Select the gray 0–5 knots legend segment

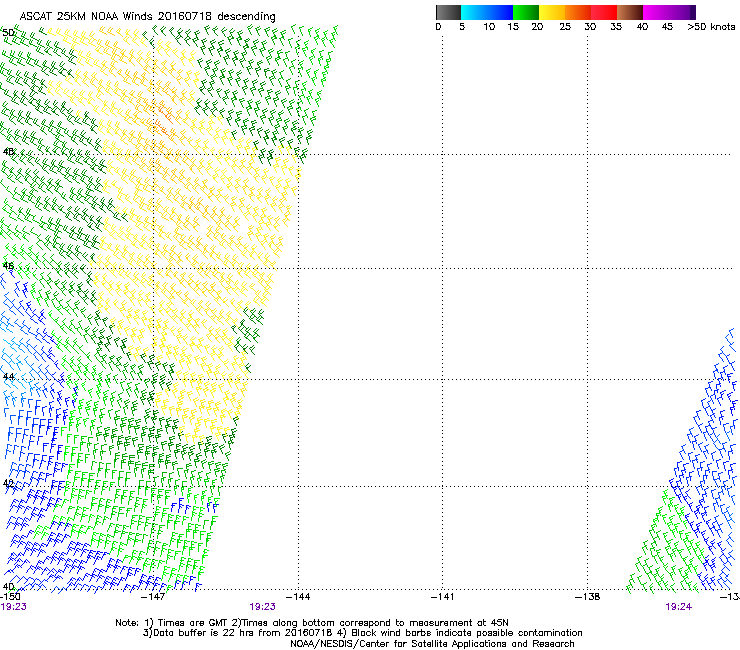448,12
